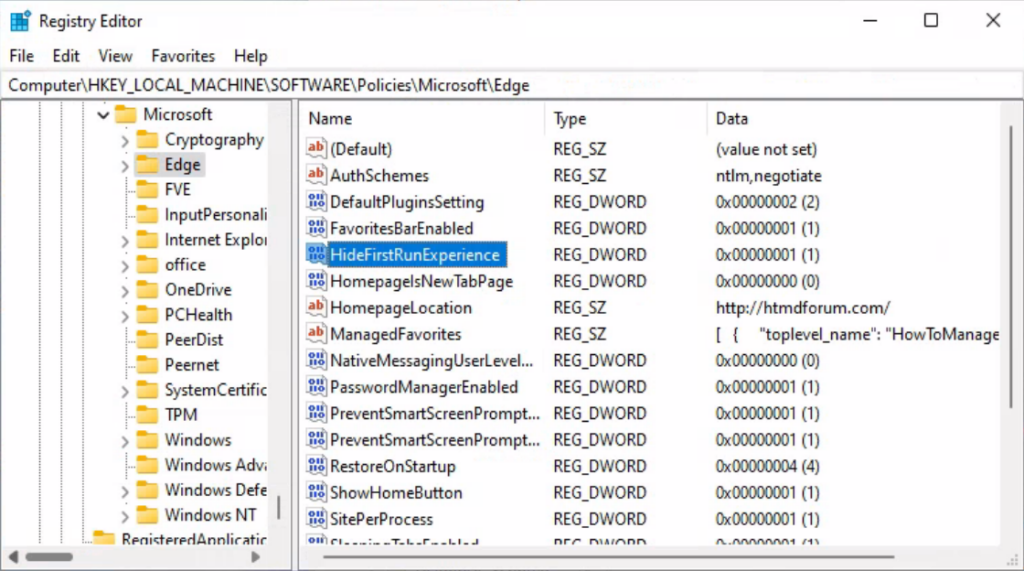Click the ntlm,negotiate data cell
1024x571 pixels.
(x=768, y=175)
